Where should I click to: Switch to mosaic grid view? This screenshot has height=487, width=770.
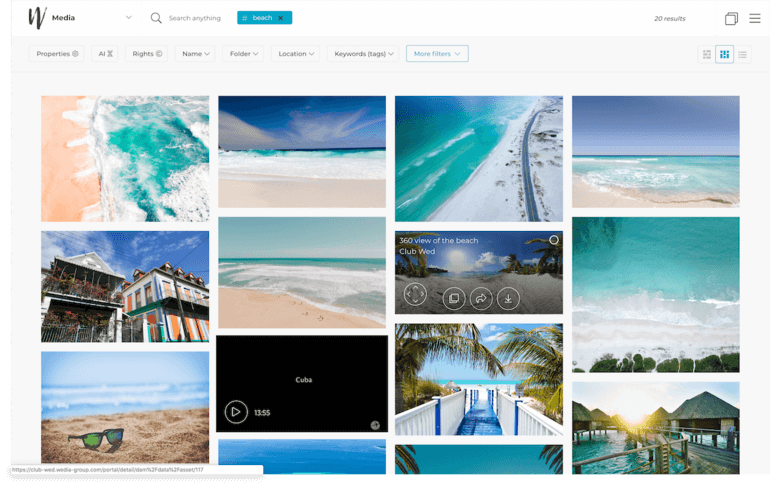(724, 54)
